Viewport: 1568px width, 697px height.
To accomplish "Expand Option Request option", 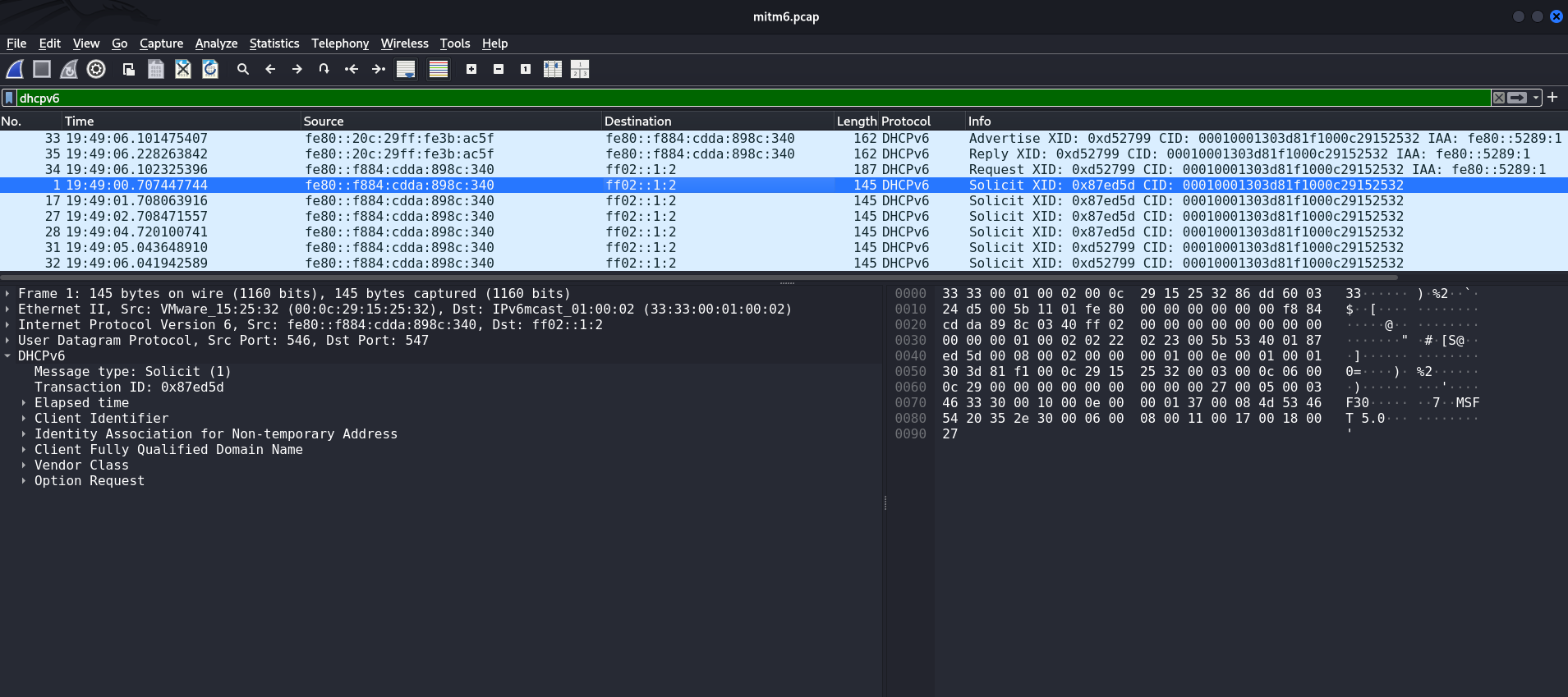I will 23,481.
